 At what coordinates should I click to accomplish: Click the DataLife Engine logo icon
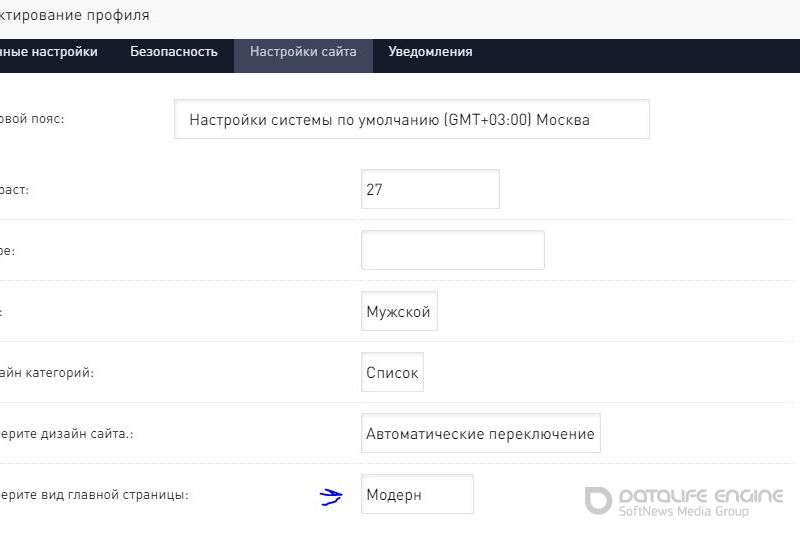[599, 502]
